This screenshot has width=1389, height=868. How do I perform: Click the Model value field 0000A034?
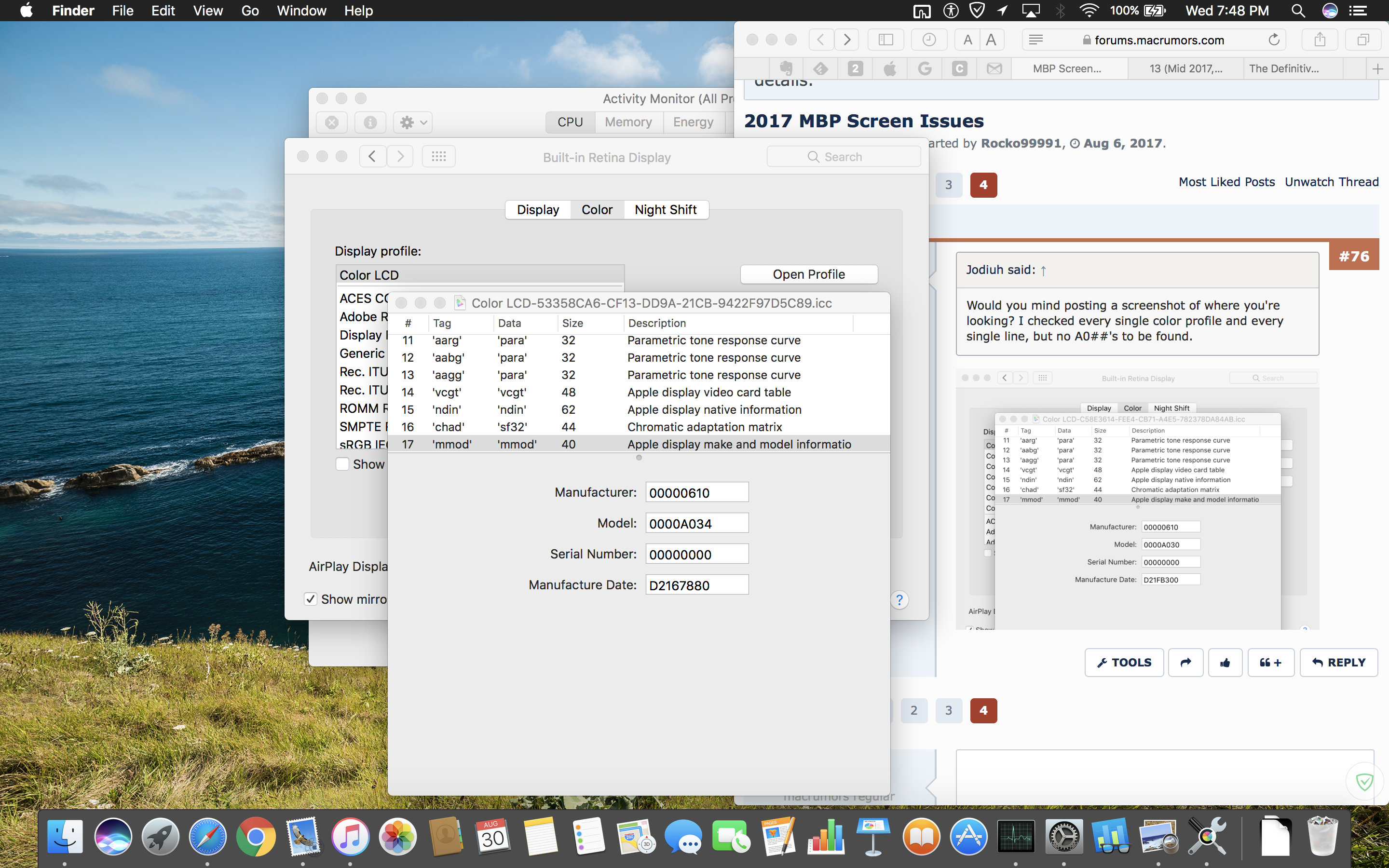pos(696,524)
